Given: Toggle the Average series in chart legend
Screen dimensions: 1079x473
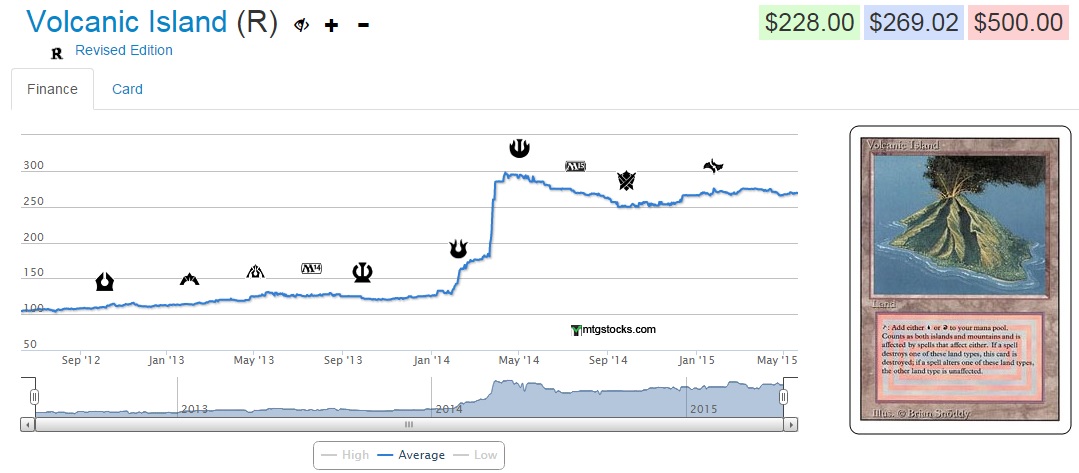Looking at the screenshot, I should coord(410,455).
